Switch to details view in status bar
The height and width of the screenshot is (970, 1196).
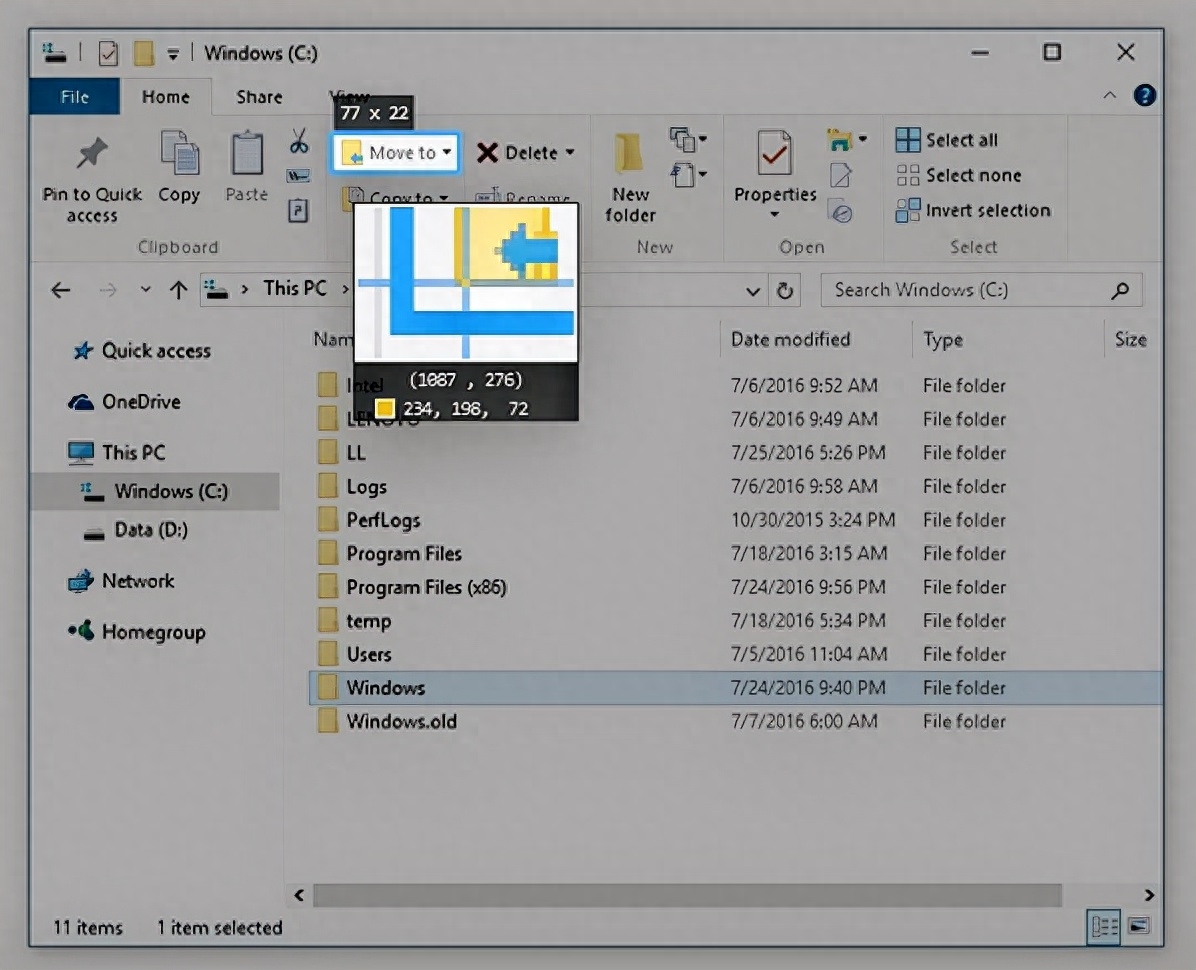[1103, 926]
